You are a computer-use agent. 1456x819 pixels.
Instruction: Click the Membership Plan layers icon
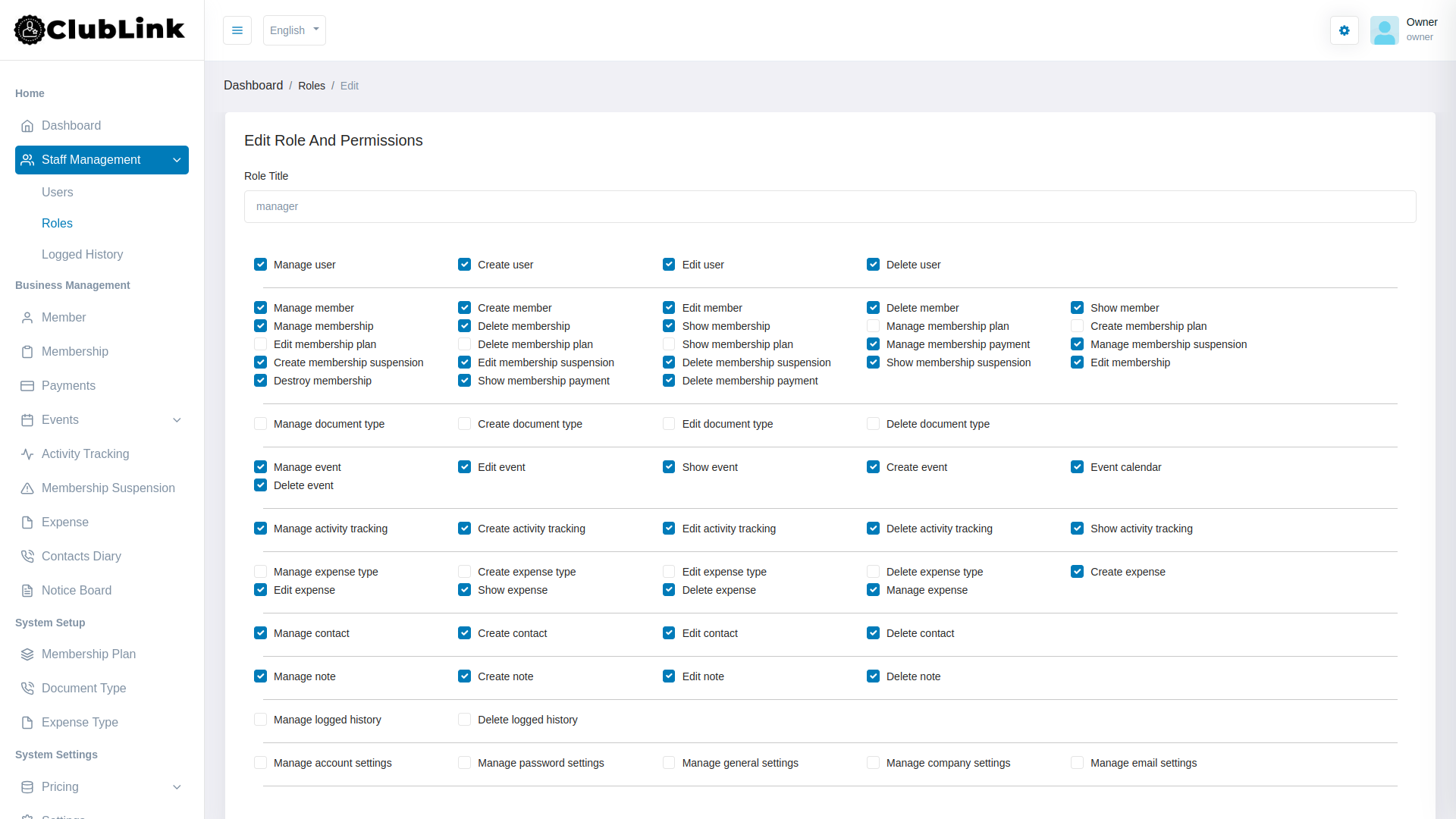coord(27,654)
